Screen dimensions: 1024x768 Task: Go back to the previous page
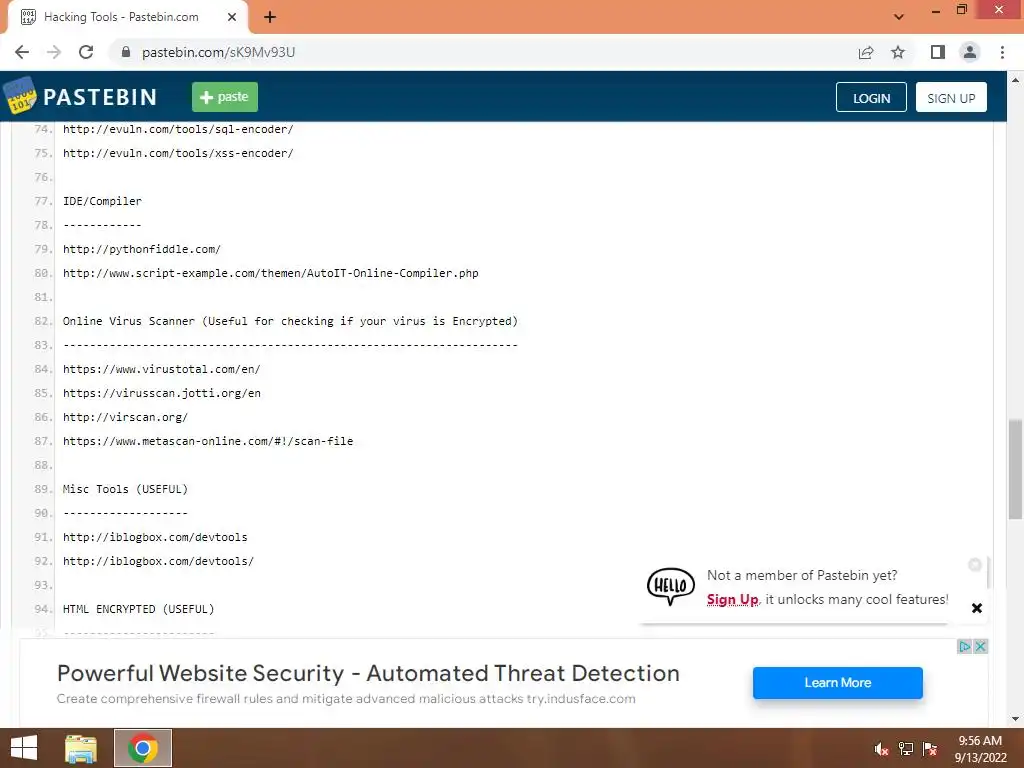(22, 52)
